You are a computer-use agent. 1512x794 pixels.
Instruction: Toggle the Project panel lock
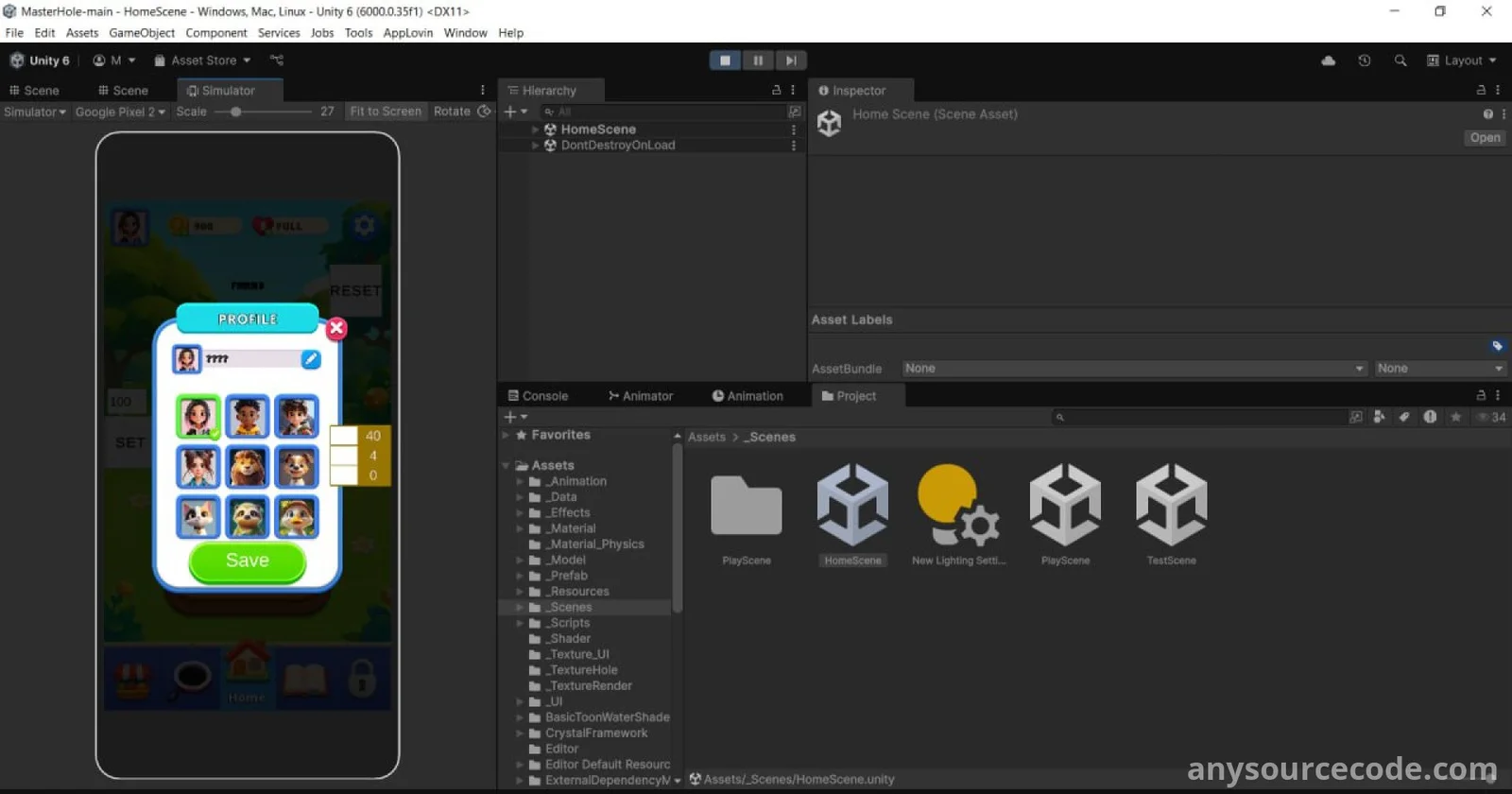pyautogui.click(x=1481, y=396)
